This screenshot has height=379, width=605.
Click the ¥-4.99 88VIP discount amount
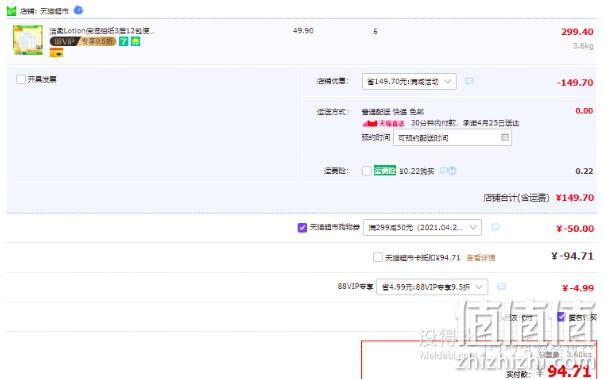click(x=578, y=288)
